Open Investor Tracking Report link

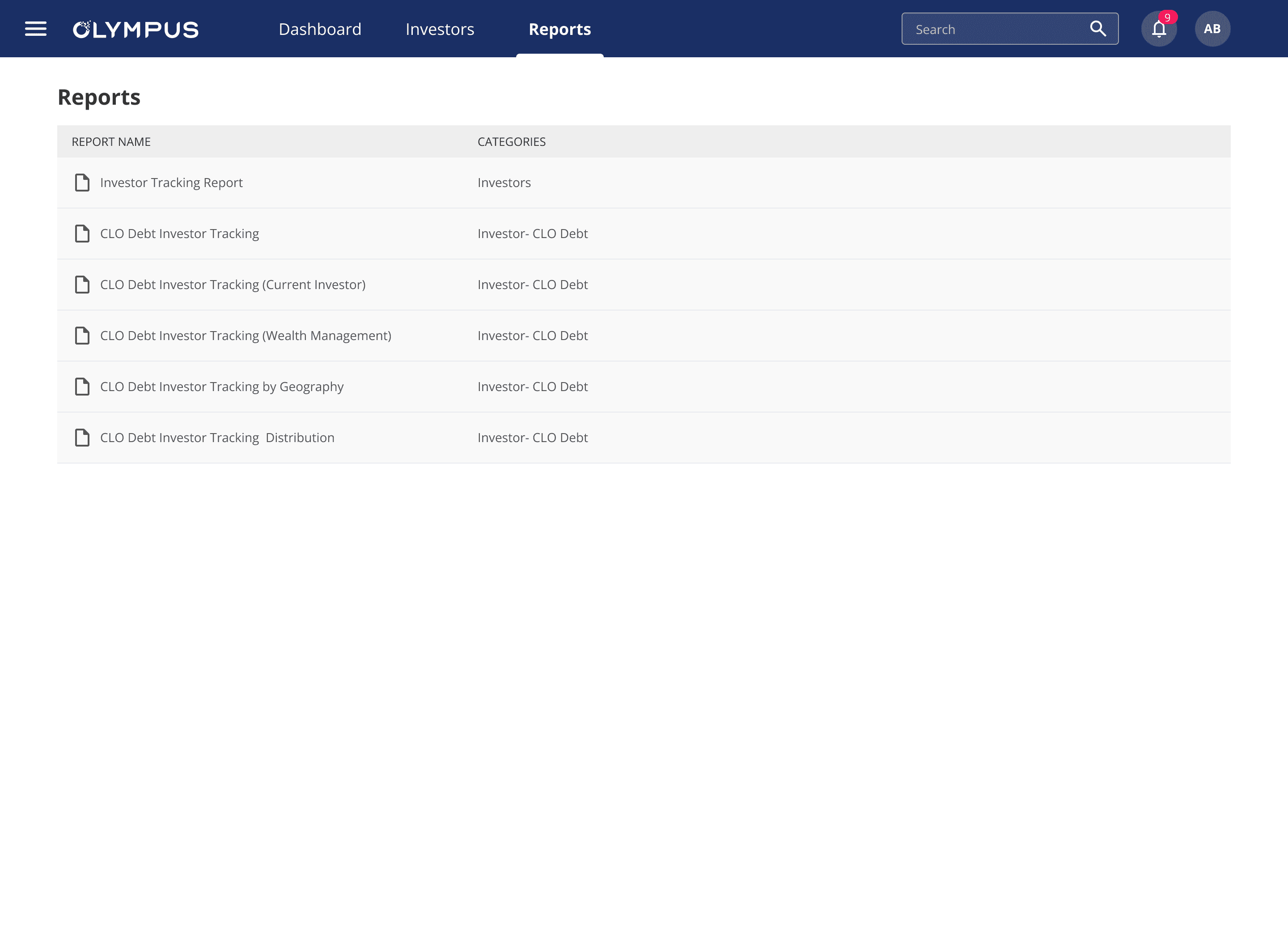(x=171, y=183)
